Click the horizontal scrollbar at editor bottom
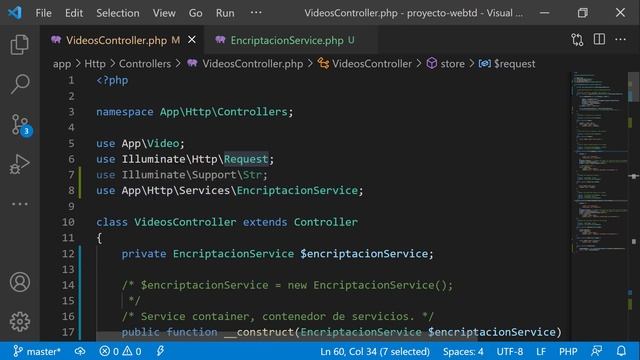640x360 pixels. pos(287,336)
